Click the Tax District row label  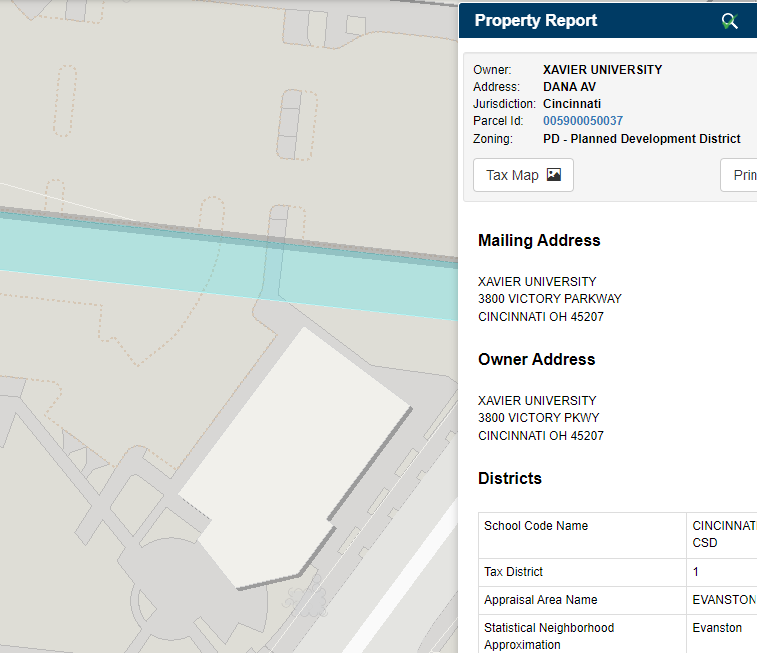[x=514, y=572]
